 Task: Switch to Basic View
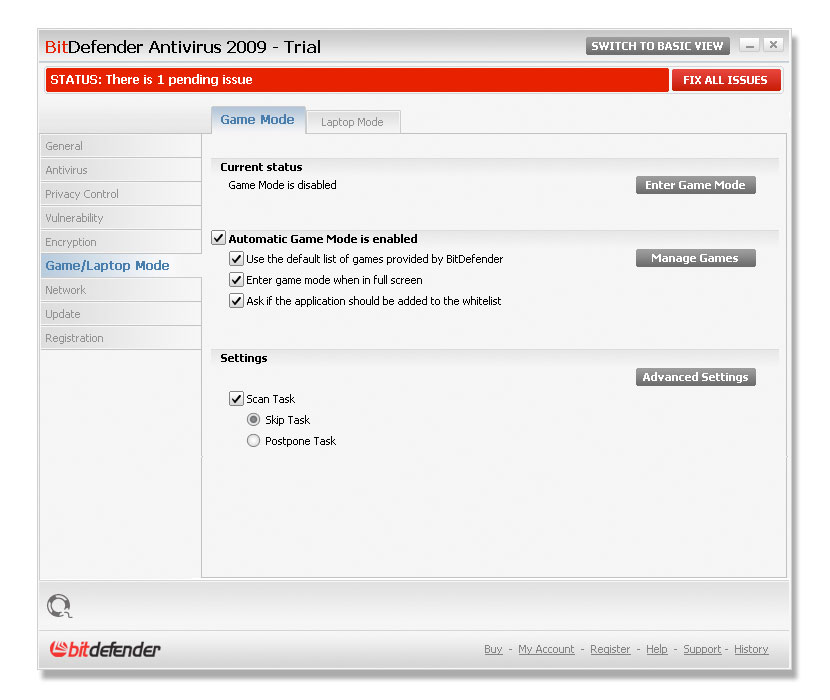[657, 45]
